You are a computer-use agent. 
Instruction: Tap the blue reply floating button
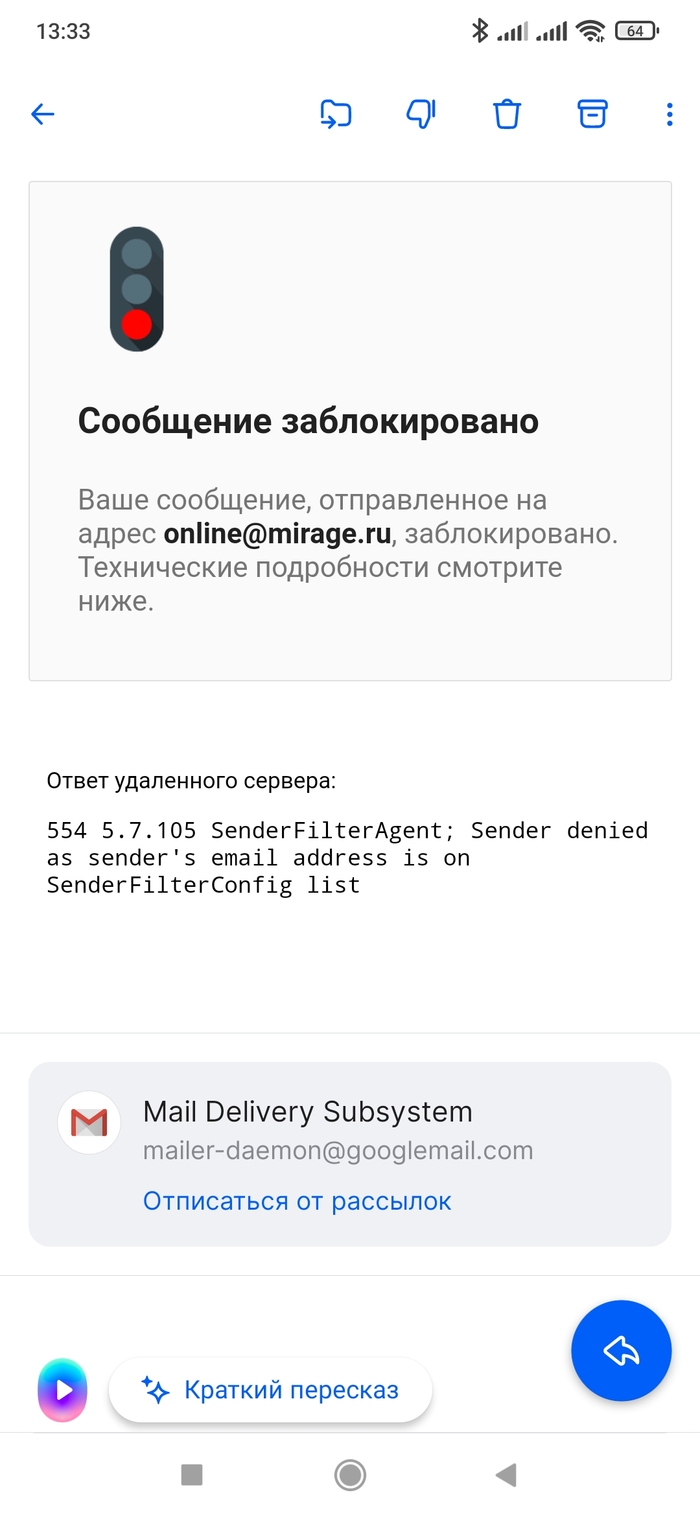pos(620,1351)
